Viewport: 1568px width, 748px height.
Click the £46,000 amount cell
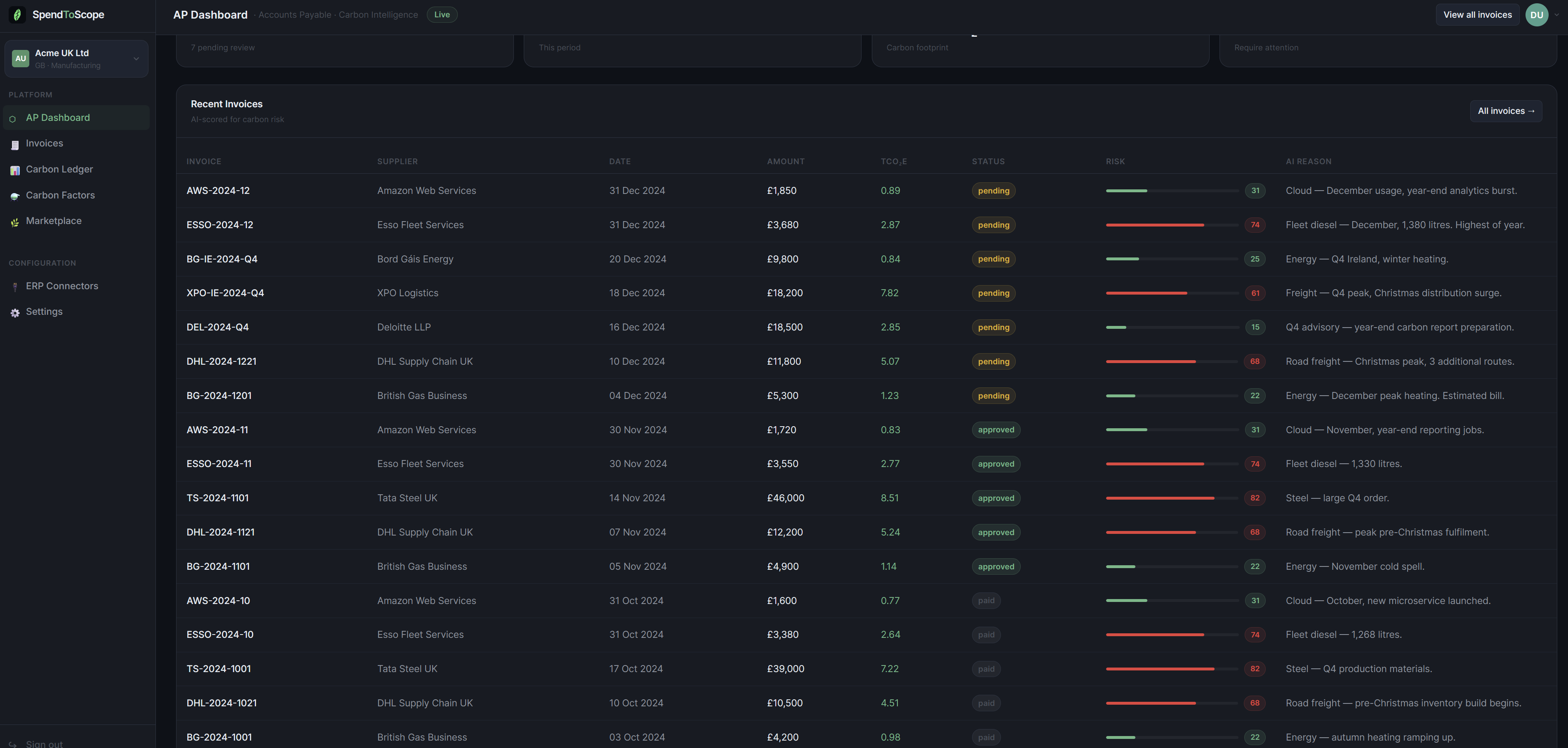click(785, 498)
